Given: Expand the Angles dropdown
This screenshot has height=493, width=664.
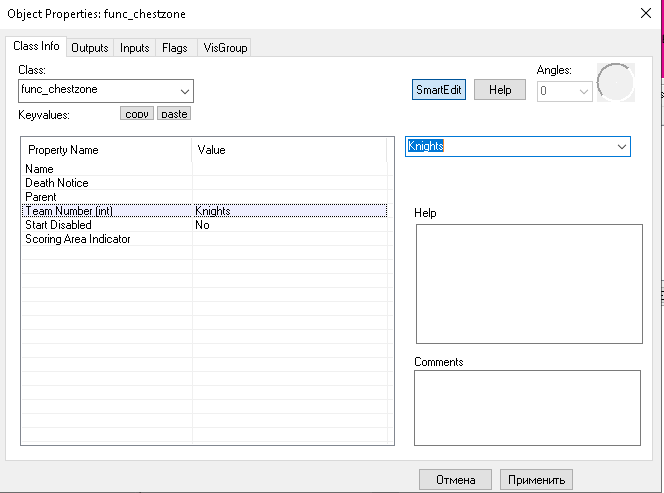Looking at the screenshot, I should click(x=583, y=90).
